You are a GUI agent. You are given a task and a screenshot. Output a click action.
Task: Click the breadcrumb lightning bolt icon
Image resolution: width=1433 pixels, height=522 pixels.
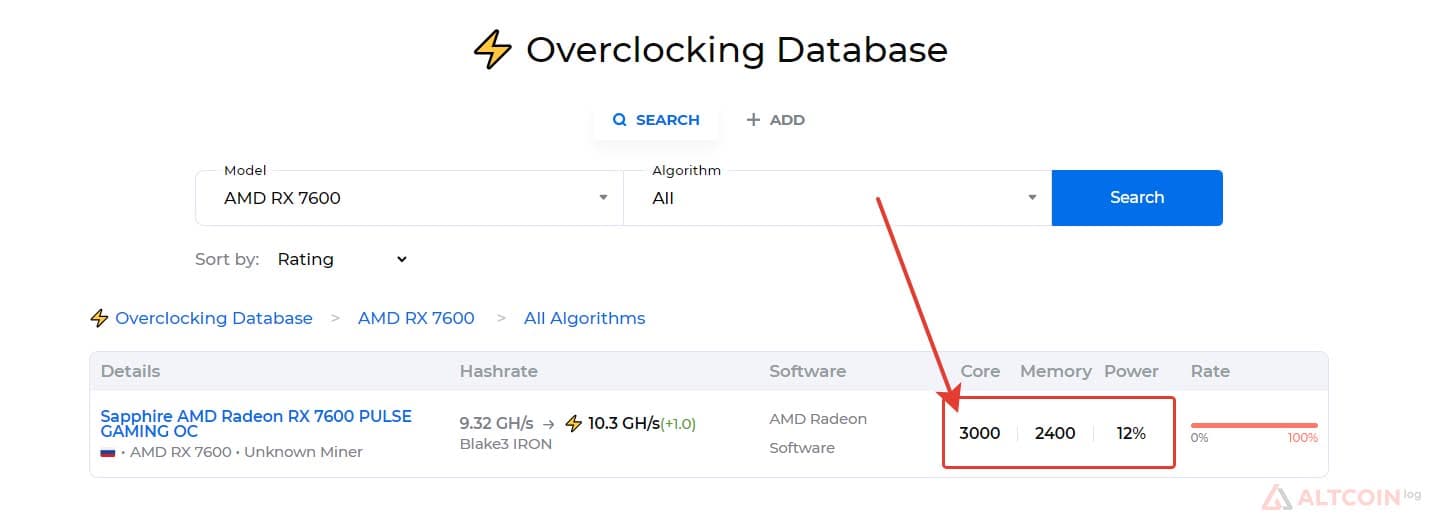[x=99, y=318]
